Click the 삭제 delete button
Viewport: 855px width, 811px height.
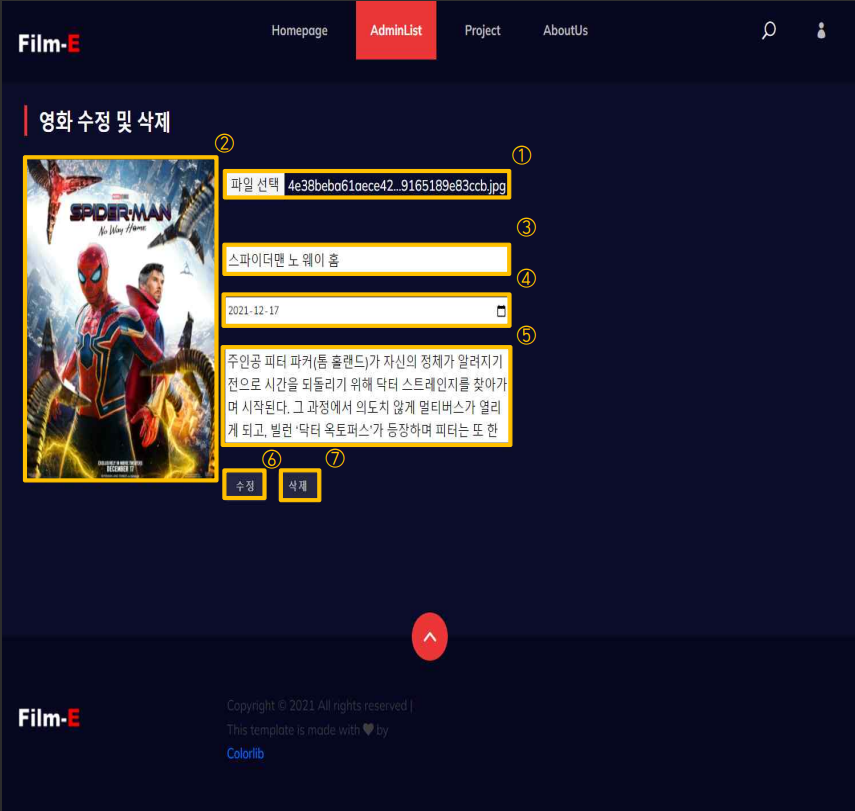coord(299,485)
